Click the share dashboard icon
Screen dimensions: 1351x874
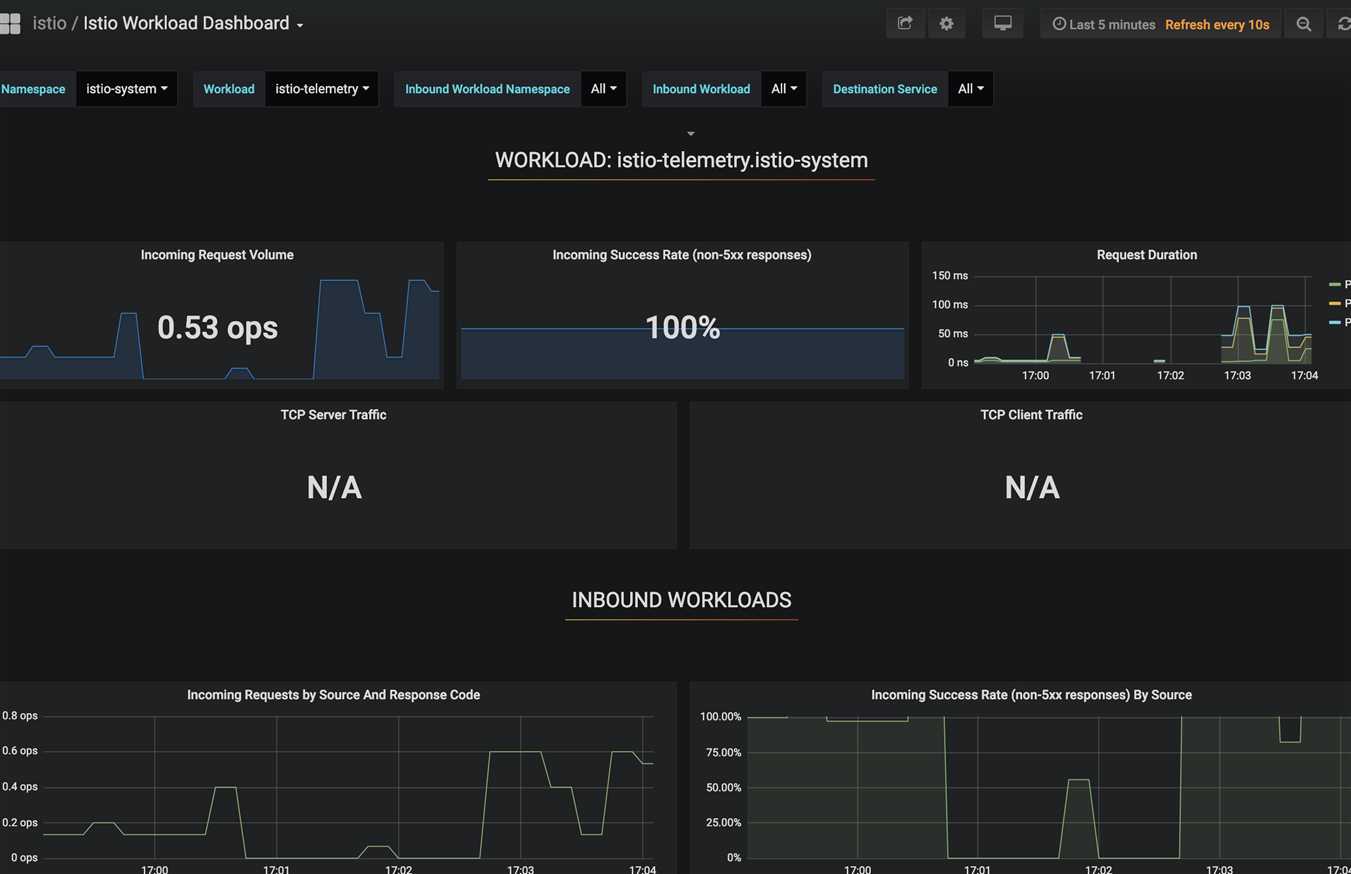click(905, 23)
